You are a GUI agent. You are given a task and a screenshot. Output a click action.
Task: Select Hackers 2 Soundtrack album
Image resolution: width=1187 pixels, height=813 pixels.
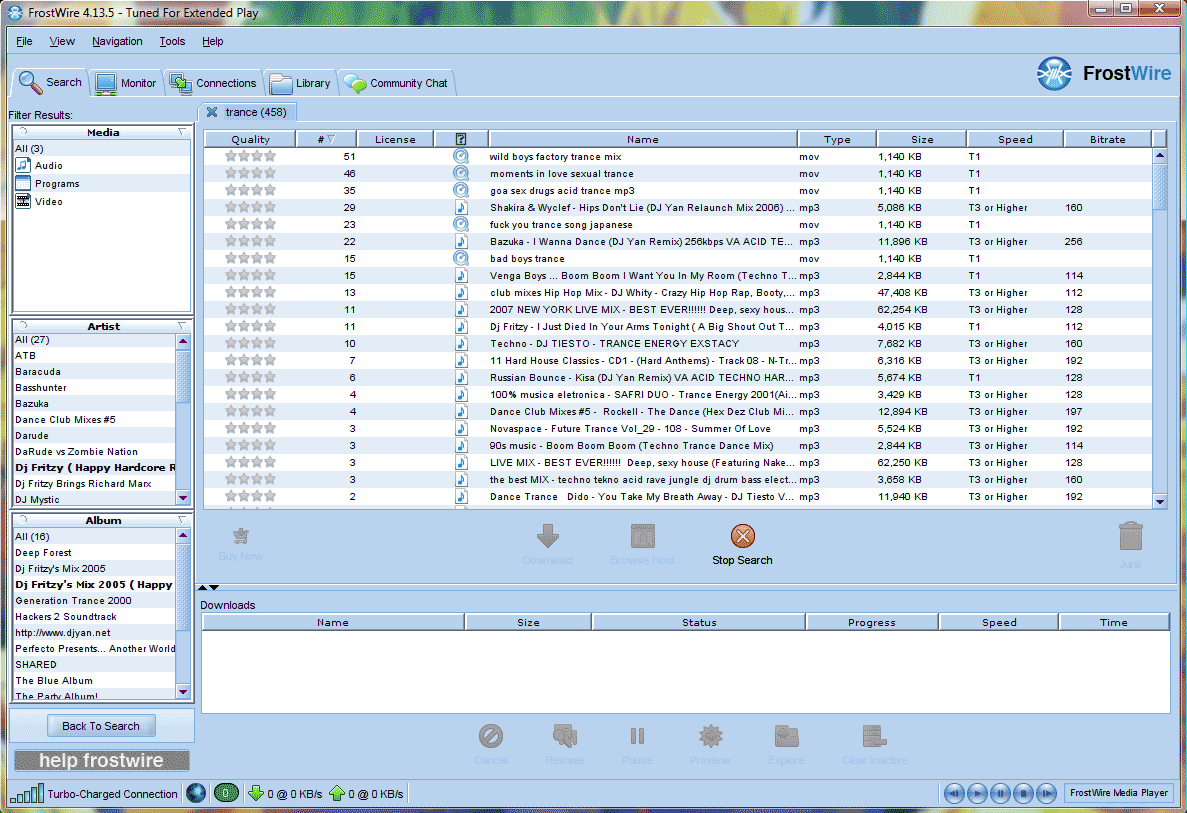[95, 616]
